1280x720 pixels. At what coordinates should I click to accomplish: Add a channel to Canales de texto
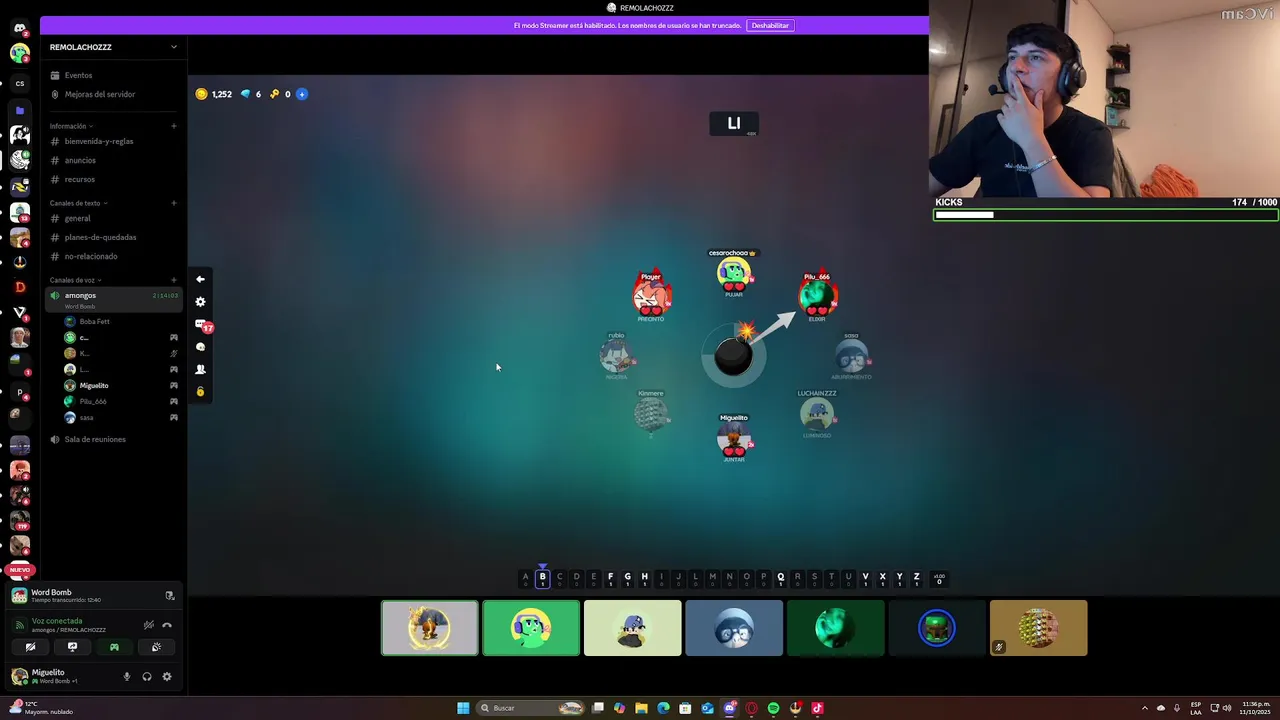pyautogui.click(x=173, y=203)
